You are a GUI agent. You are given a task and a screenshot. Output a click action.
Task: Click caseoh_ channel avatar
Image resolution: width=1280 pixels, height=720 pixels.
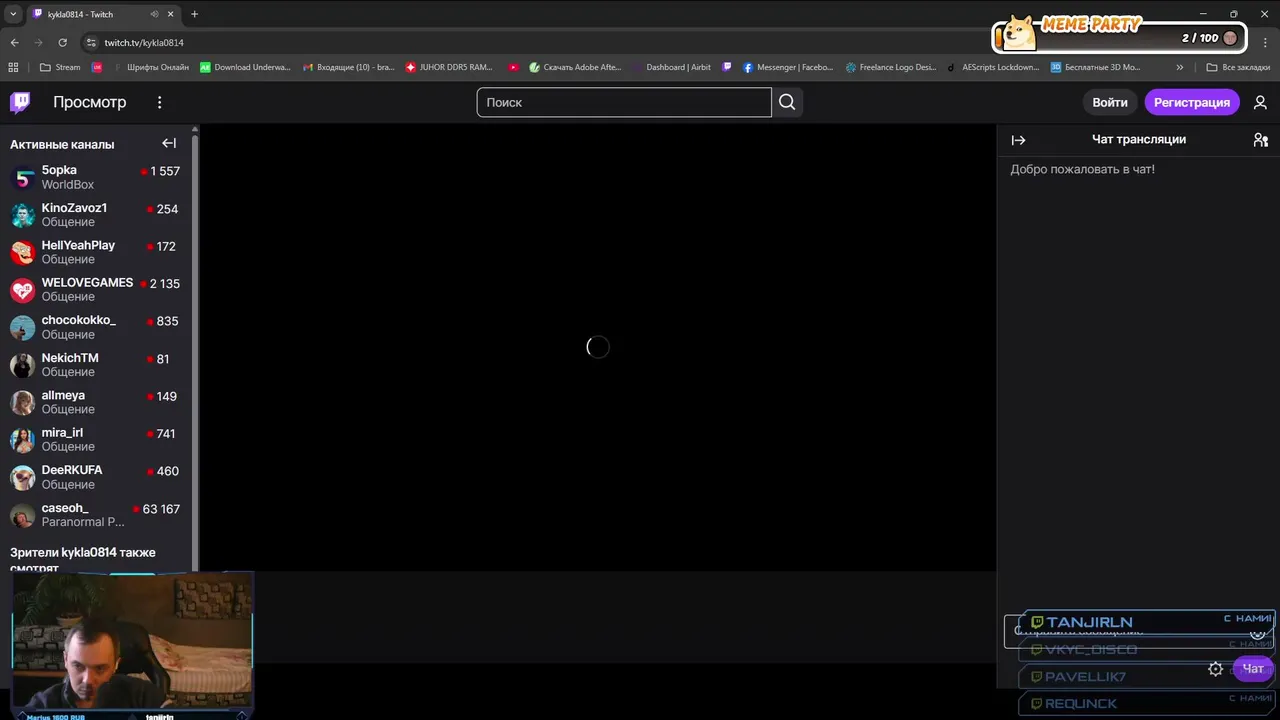pyautogui.click(x=23, y=515)
